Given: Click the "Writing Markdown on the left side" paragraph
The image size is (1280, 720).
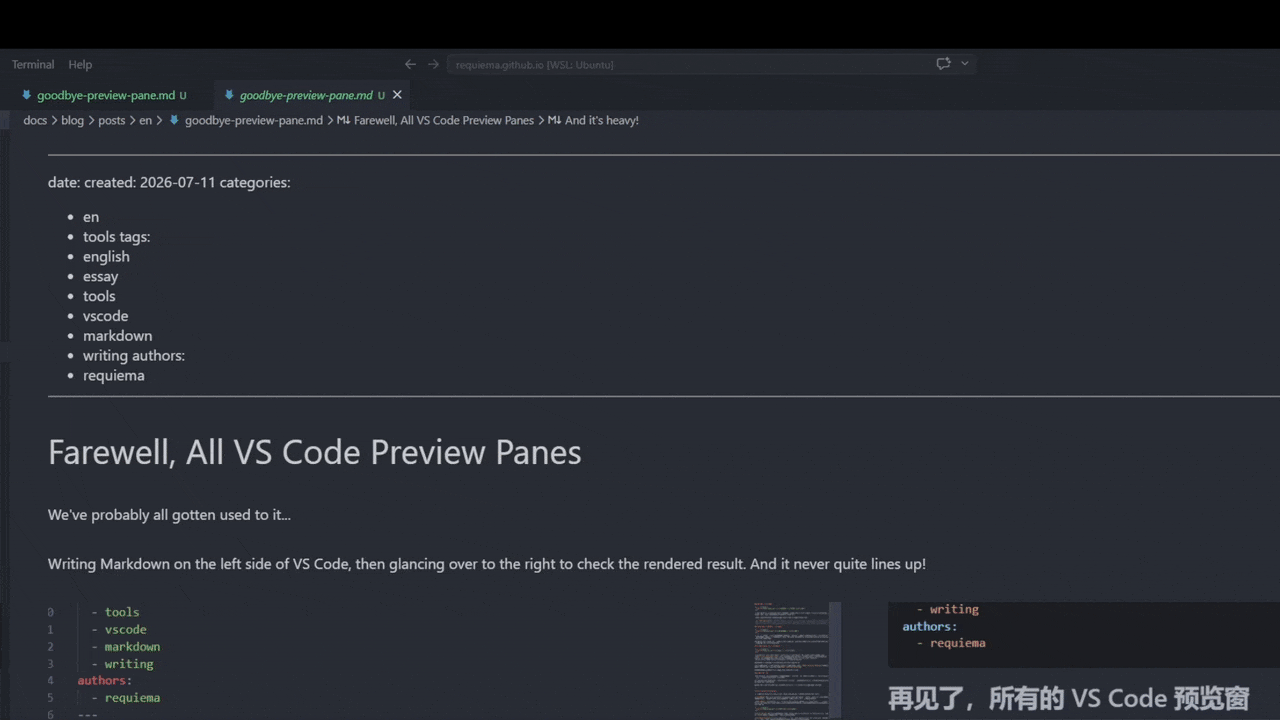Looking at the screenshot, I should [487, 564].
